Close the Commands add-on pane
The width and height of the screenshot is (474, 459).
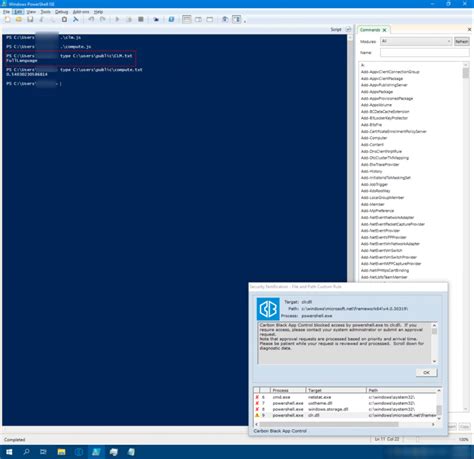tap(469, 30)
